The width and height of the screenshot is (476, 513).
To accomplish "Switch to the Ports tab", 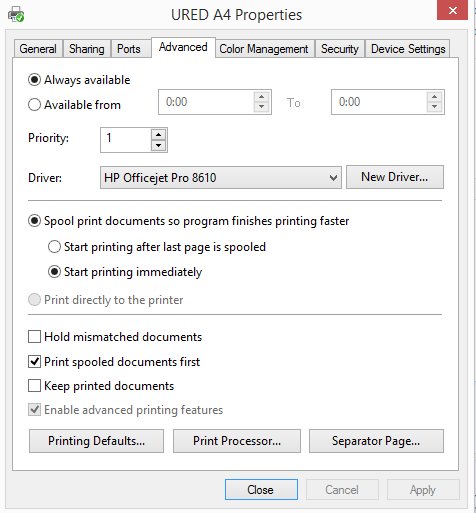I will tap(129, 49).
